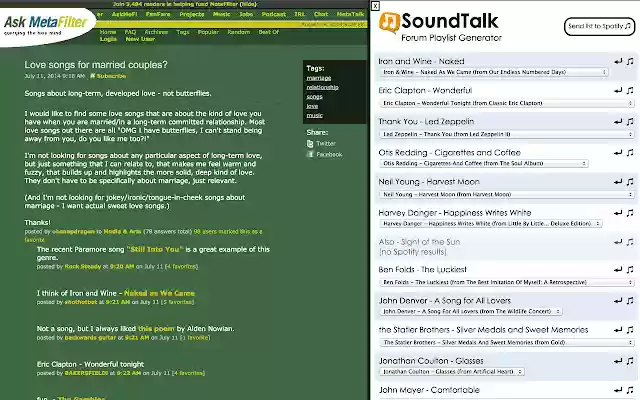640x400 pixels.
Task: Open Iron & Wine track selection dropdown
Action: click(494, 72)
